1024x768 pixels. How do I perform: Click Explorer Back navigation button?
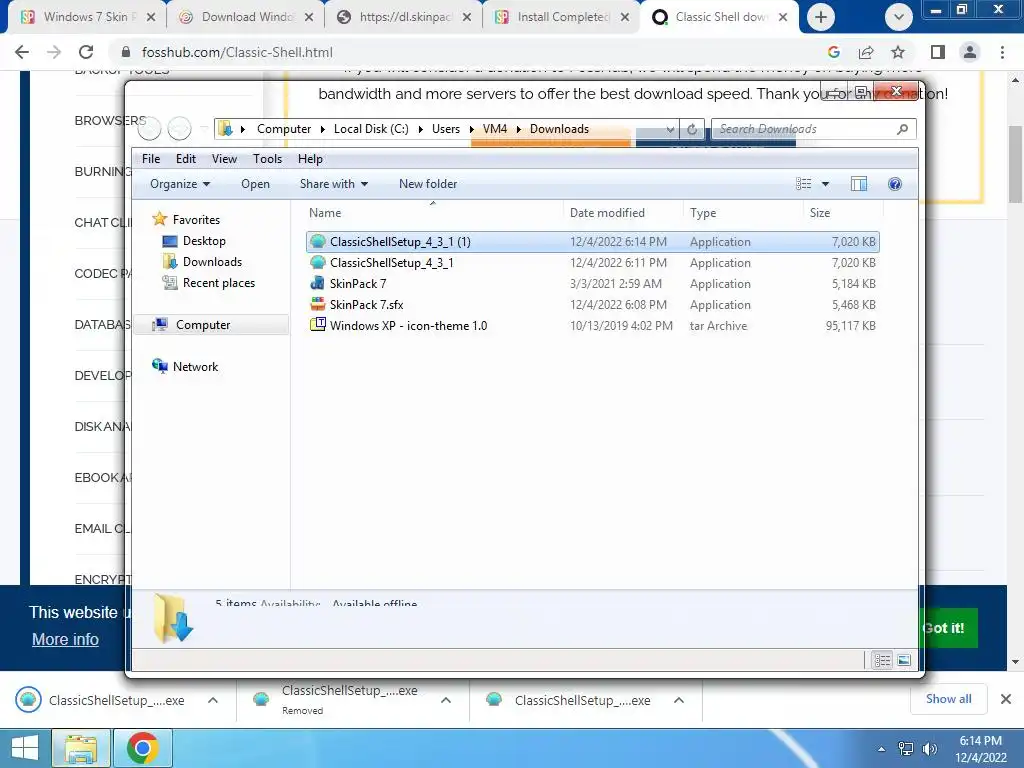[x=150, y=129]
